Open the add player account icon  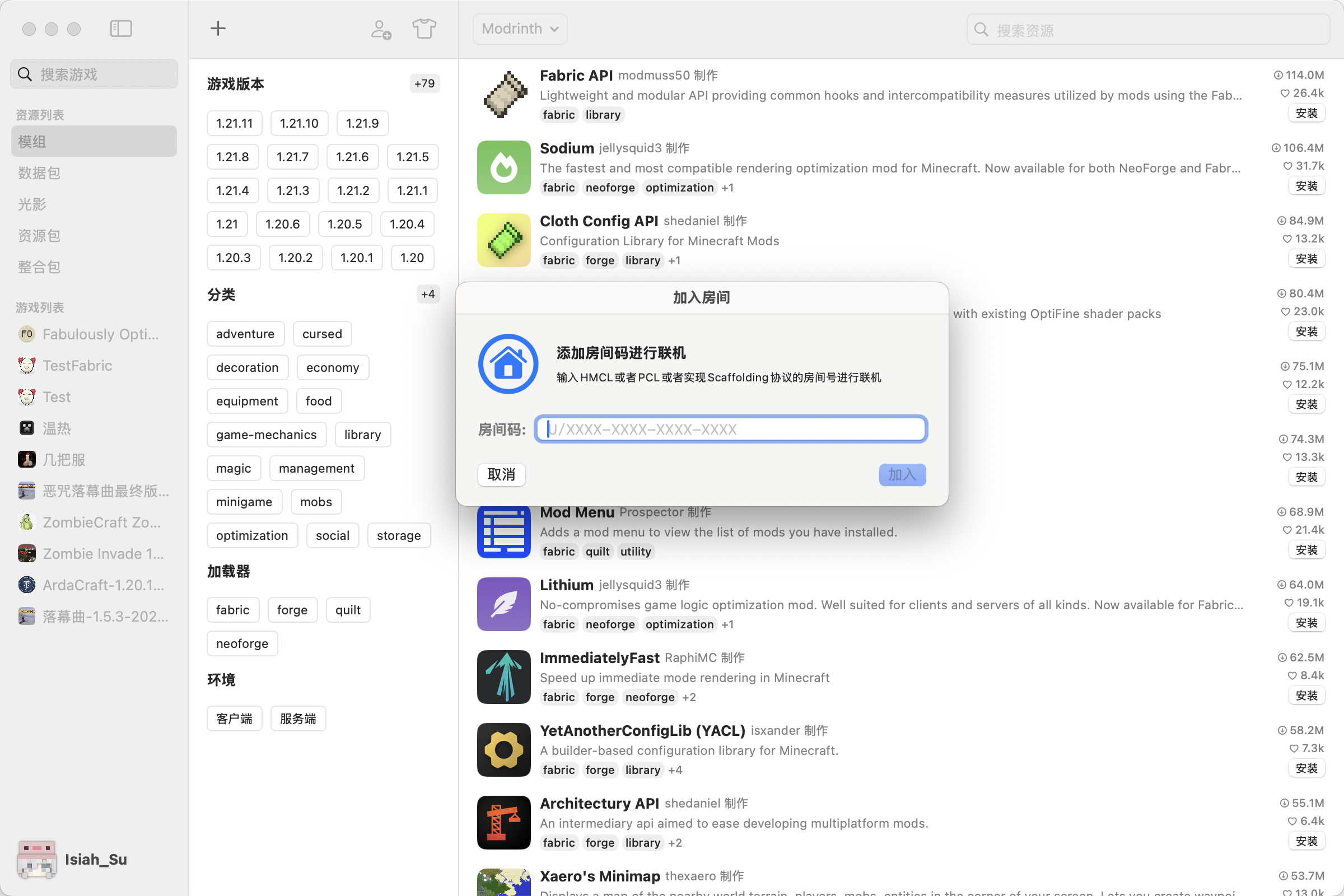point(381,29)
